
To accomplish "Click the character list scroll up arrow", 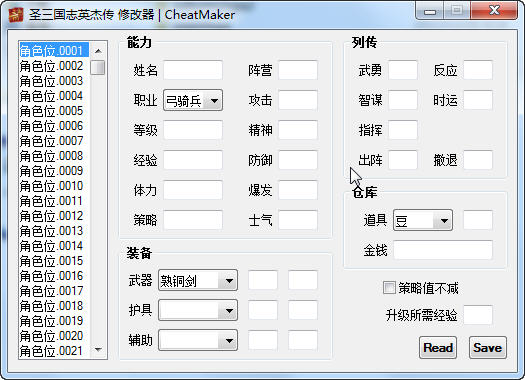I will click(x=98, y=51).
